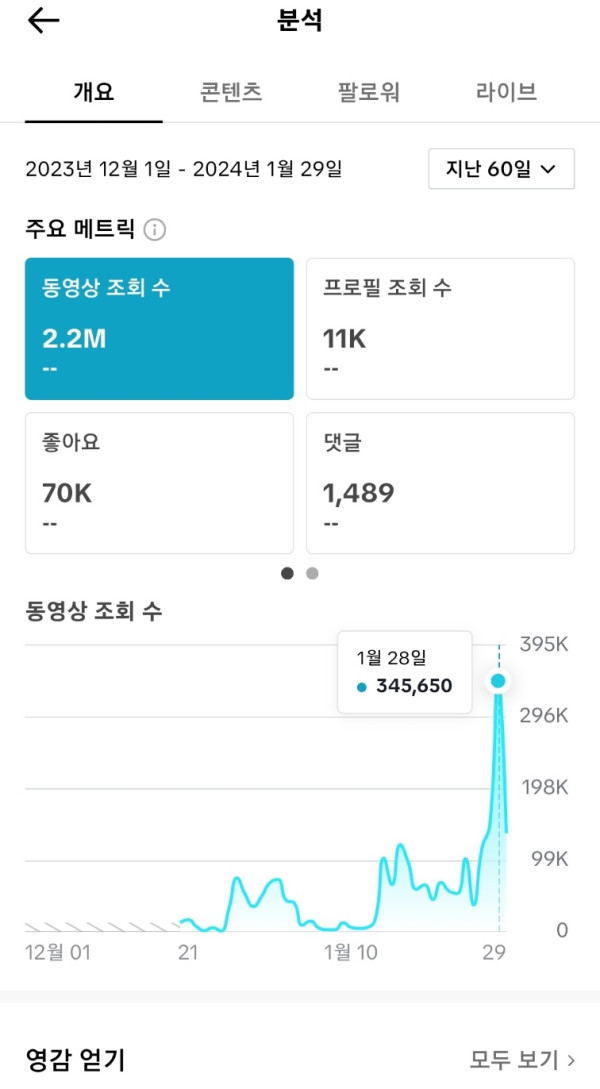Viewport: 600px width, 1089px height.
Task: Select the 동영상 조회 수 metric card
Action: tap(159, 329)
